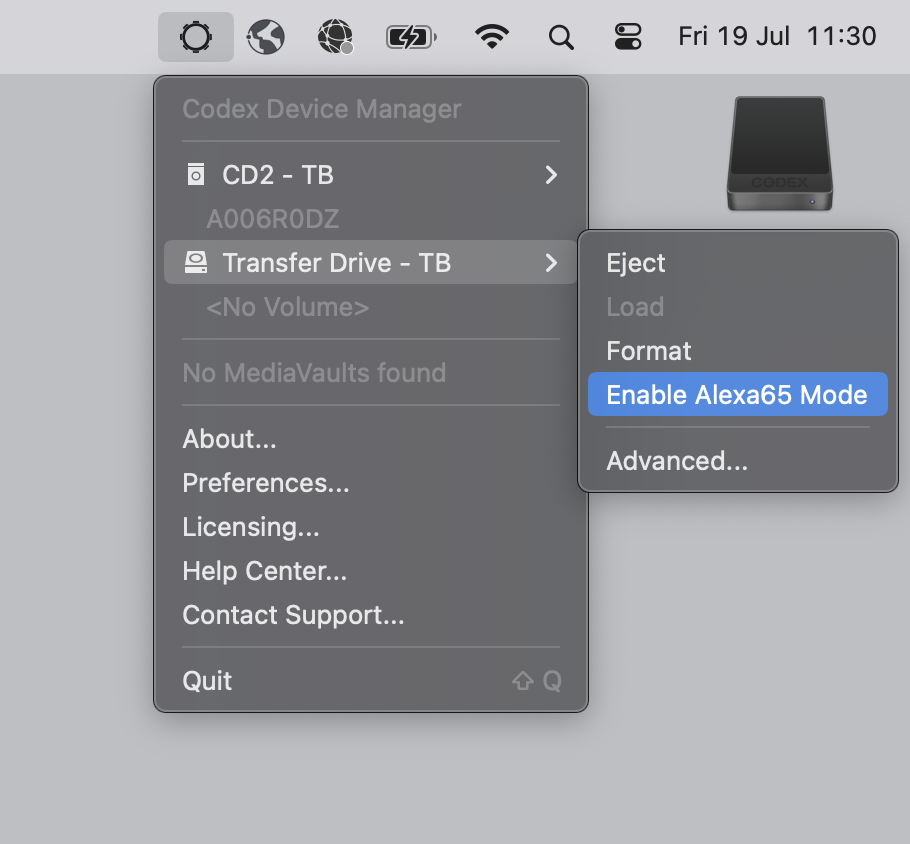Image resolution: width=910 pixels, height=844 pixels.
Task: Select the Codex drive on the desktop
Action: [778, 153]
